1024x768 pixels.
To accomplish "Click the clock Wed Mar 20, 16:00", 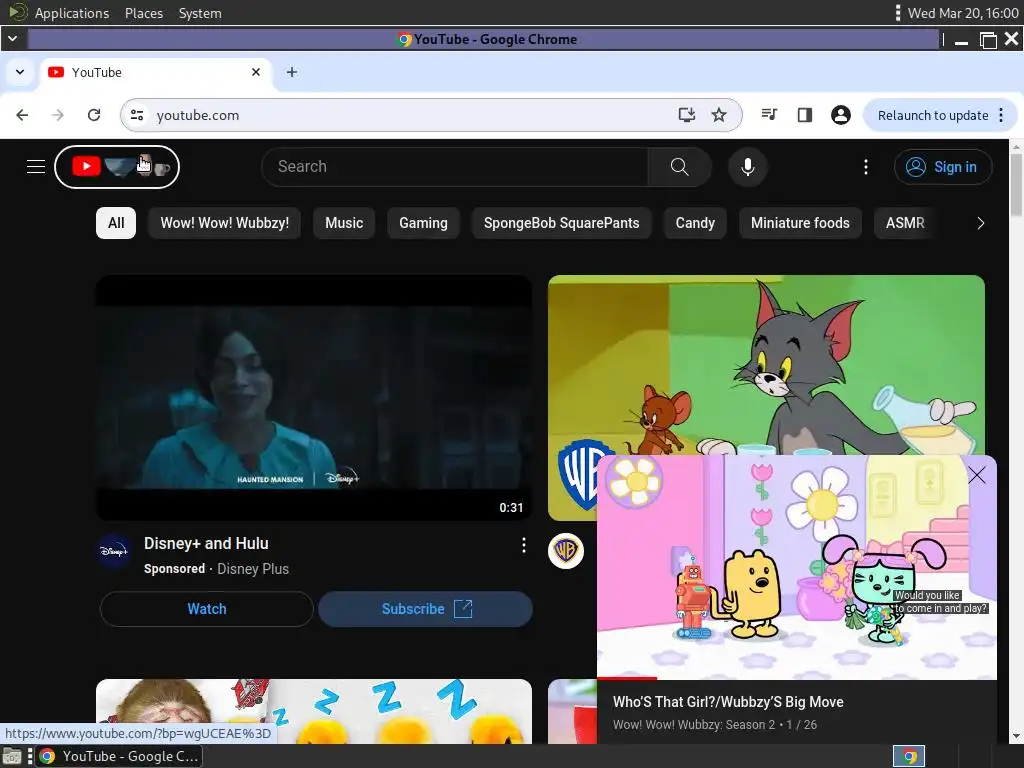I will pyautogui.click(x=963, y=13).
